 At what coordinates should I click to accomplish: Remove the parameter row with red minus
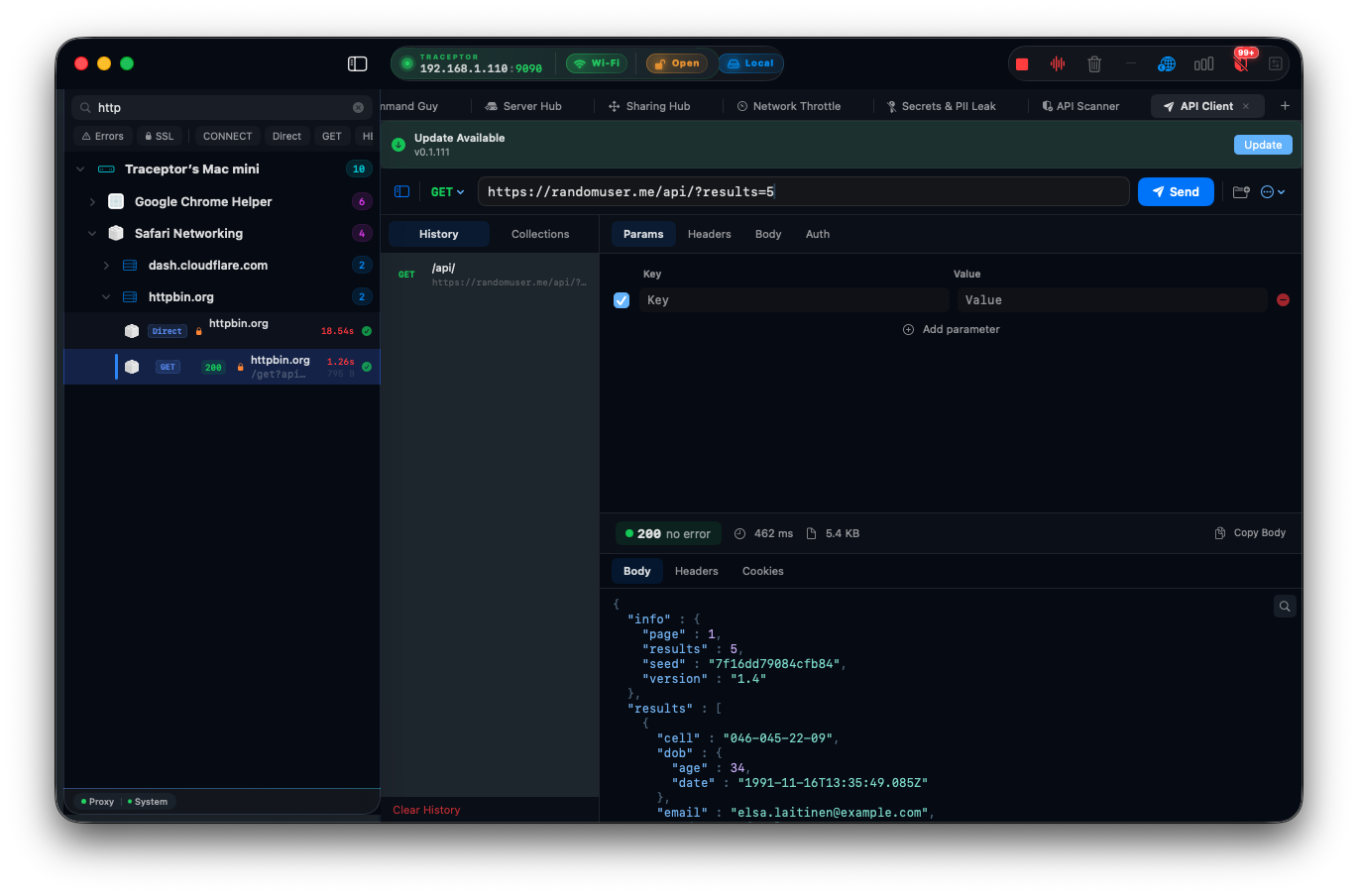coord(1283,299)
